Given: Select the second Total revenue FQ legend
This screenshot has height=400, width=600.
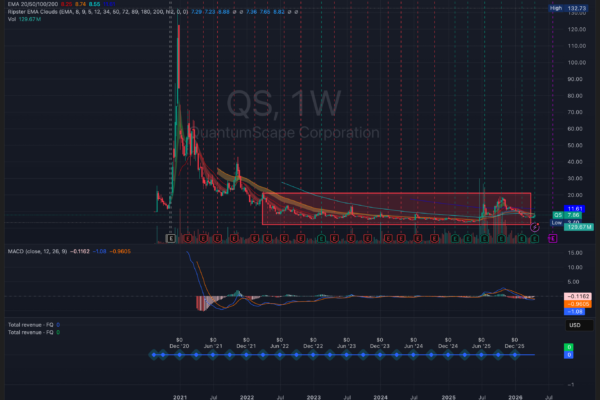Looking at the screenshot, I should coord(31,332).
